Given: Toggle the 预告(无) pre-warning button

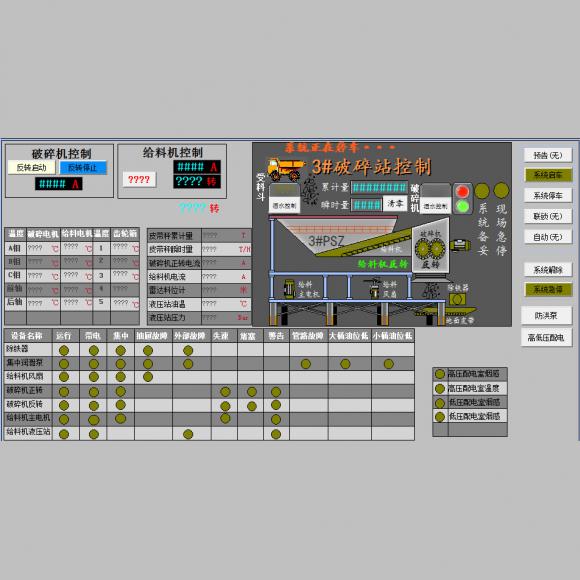Looking at the screenshot, I should click(548, 155).
